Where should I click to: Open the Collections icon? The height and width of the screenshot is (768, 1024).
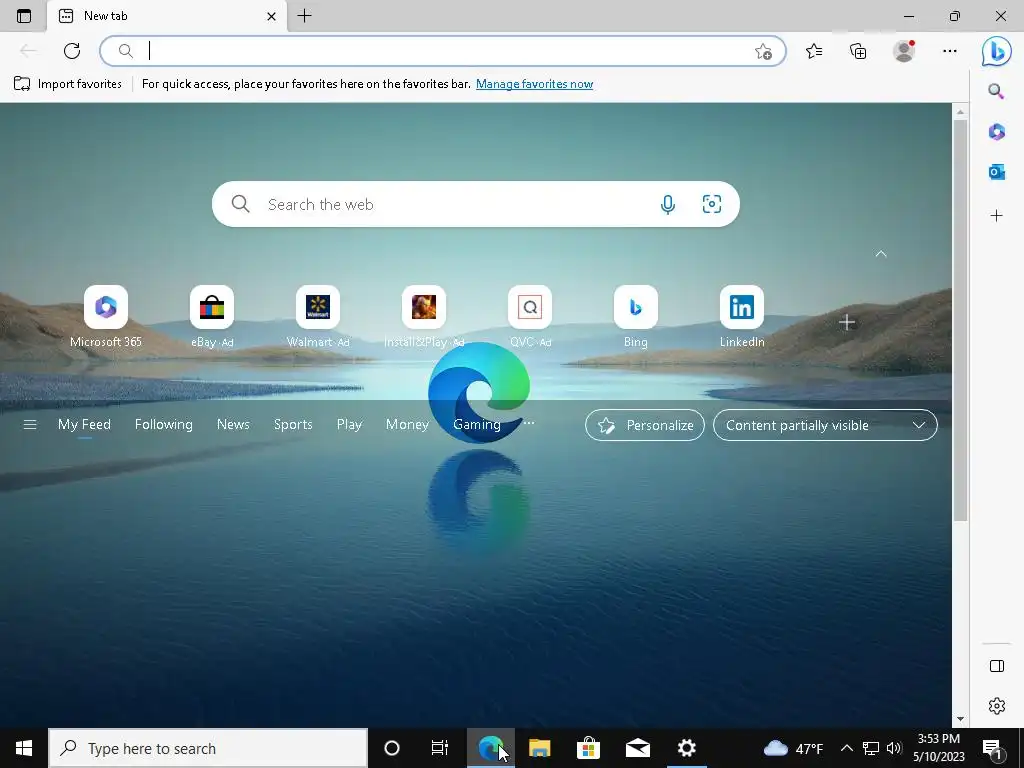tap(858, 51)
